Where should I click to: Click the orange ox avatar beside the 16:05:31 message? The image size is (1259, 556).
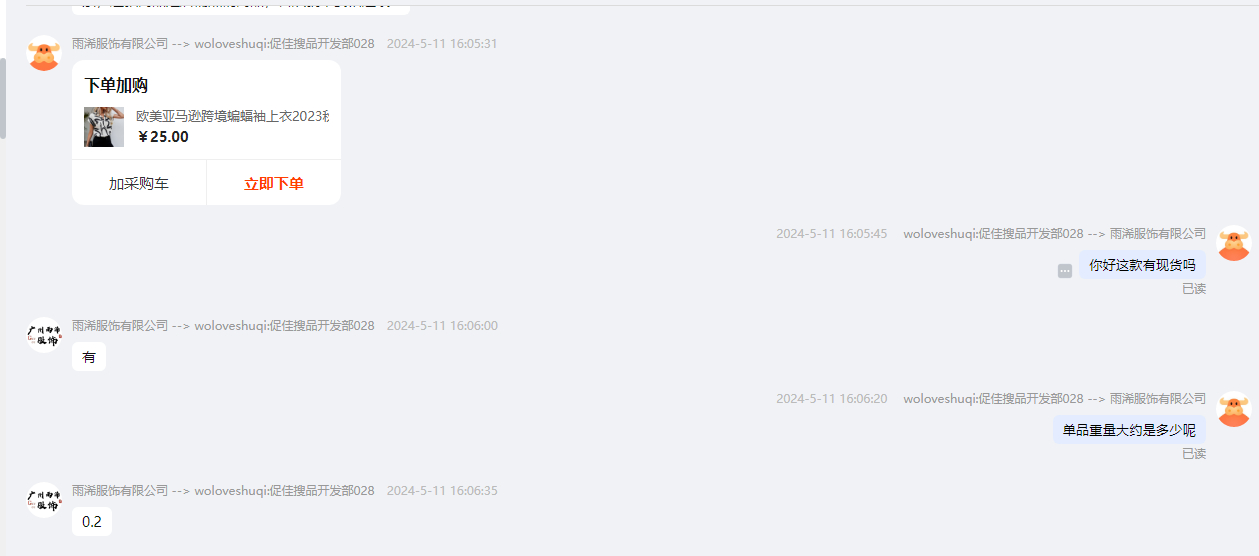(x=44, y=53)
